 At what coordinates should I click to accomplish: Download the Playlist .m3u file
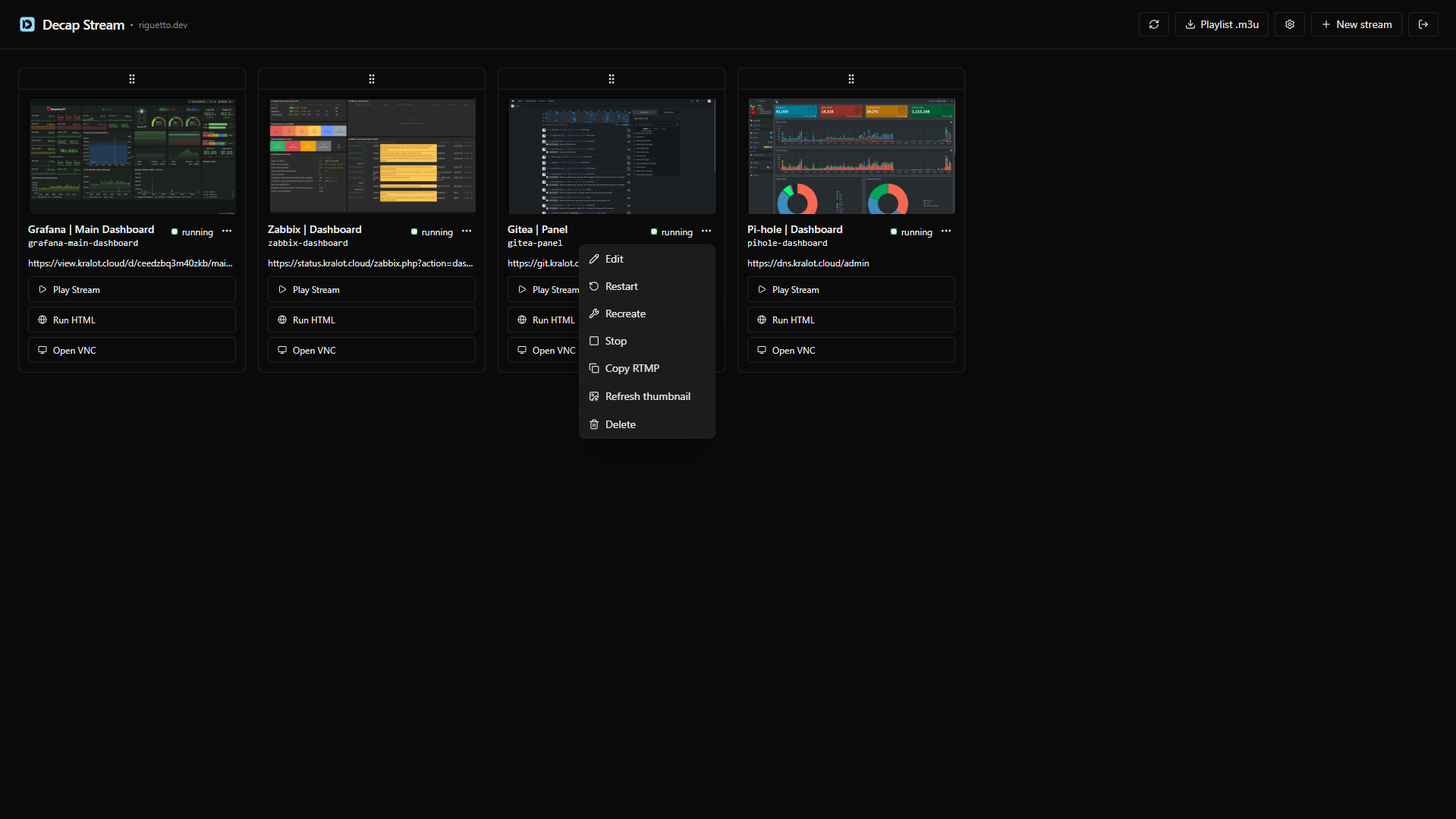click(x=1221, y=24)
